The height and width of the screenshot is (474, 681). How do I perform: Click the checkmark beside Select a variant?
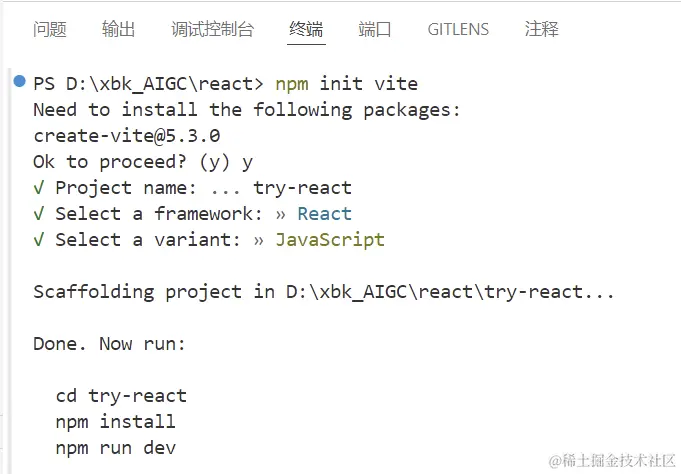tap(39, 240)
